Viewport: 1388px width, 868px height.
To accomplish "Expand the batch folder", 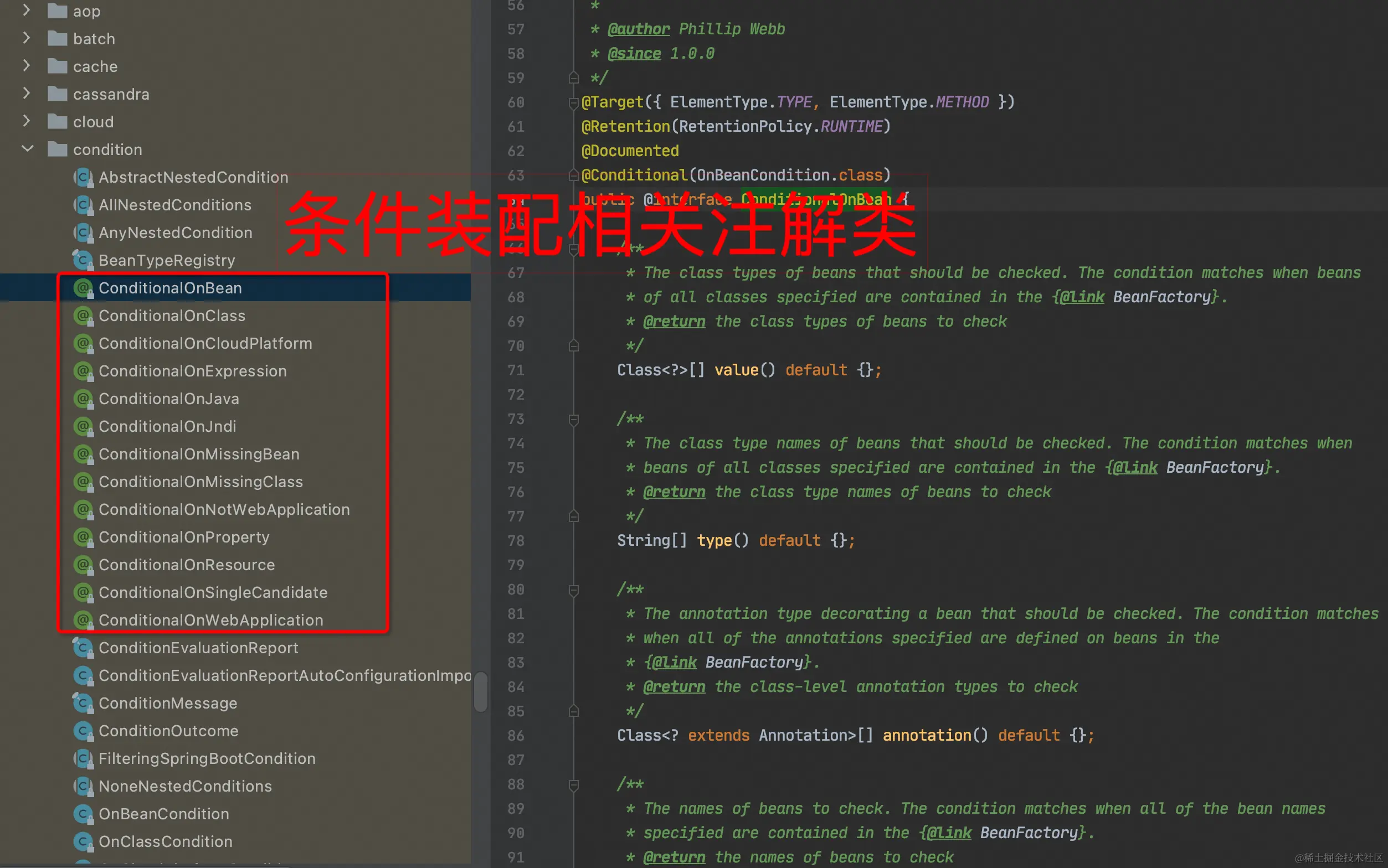I will tap(27, 38).
